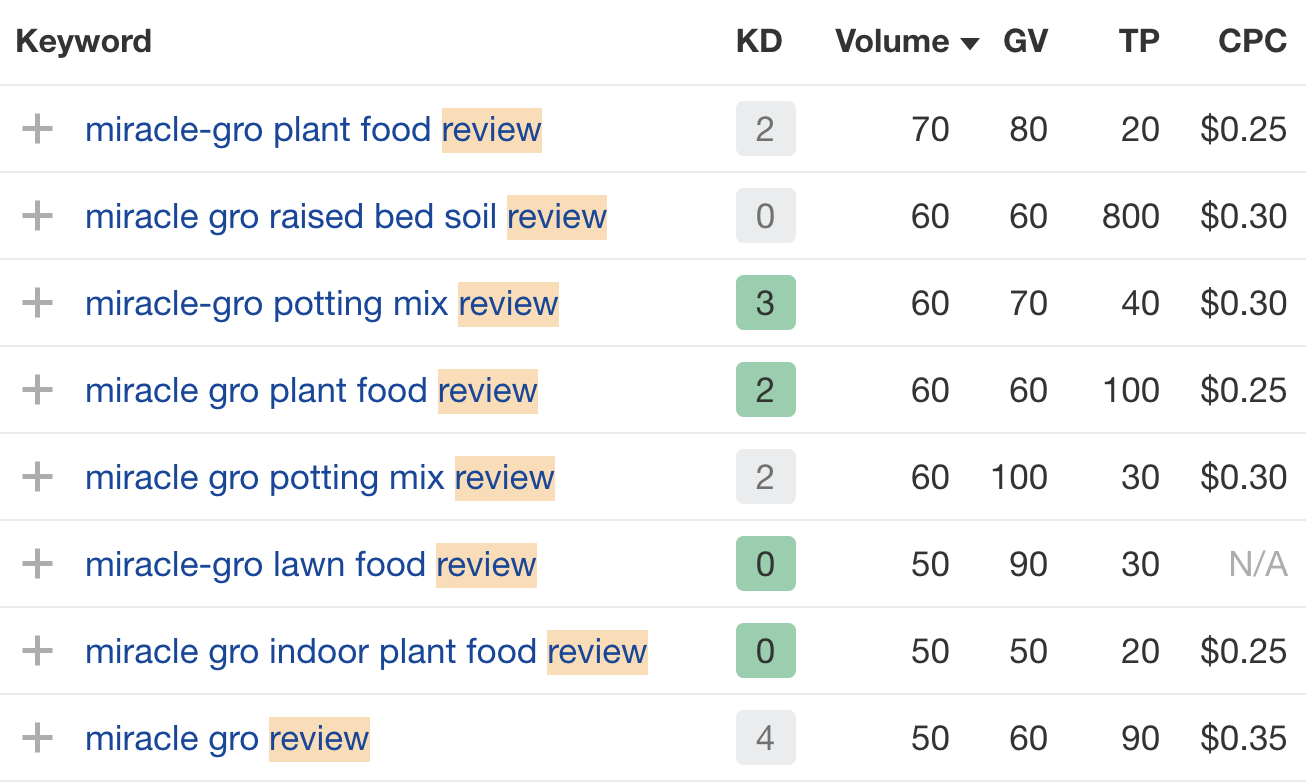Click the plus icon beside "miracle gro plant food review"
The width and height of the screenshot is (1306, 782).
37,390
